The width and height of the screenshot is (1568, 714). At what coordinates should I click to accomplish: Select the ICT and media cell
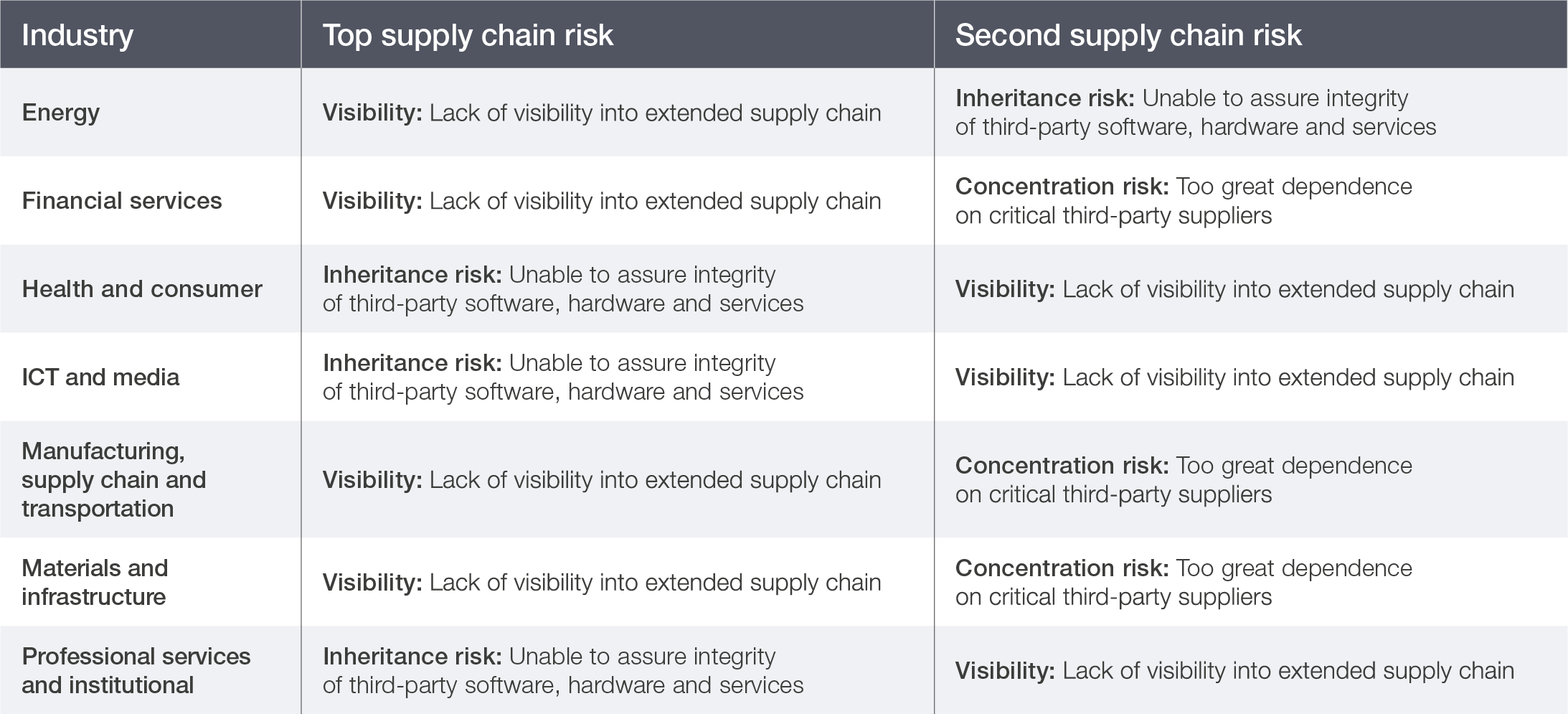[x=100, y=377]
